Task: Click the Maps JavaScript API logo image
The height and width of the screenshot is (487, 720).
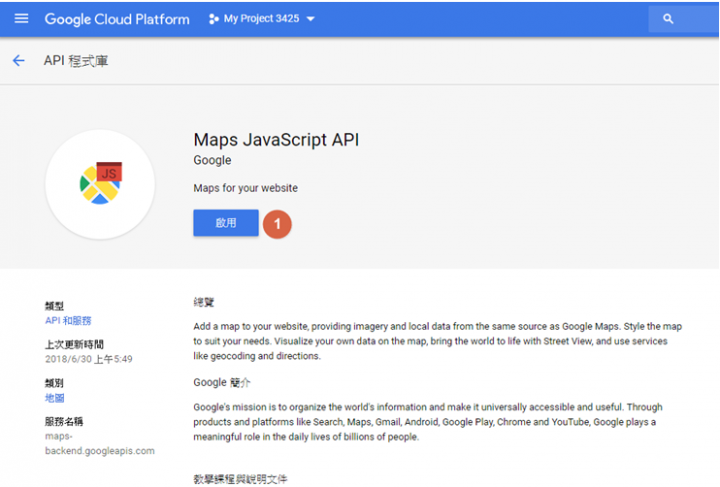Action: point(100,184)
